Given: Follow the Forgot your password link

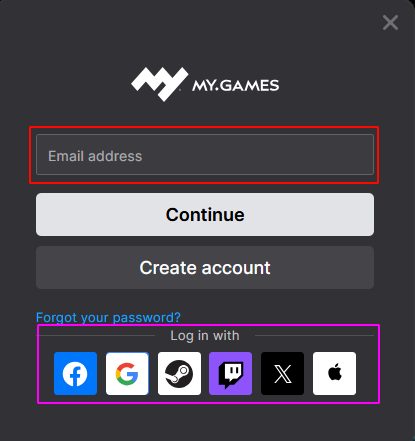Looking at the screenshot, I should [108, 317].
